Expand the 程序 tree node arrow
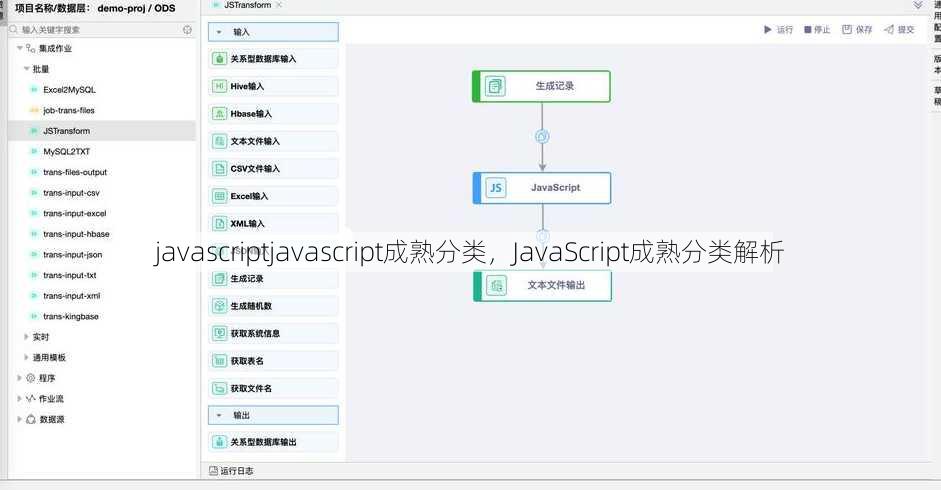Screen dimensions: 941x490 [19, 378]
